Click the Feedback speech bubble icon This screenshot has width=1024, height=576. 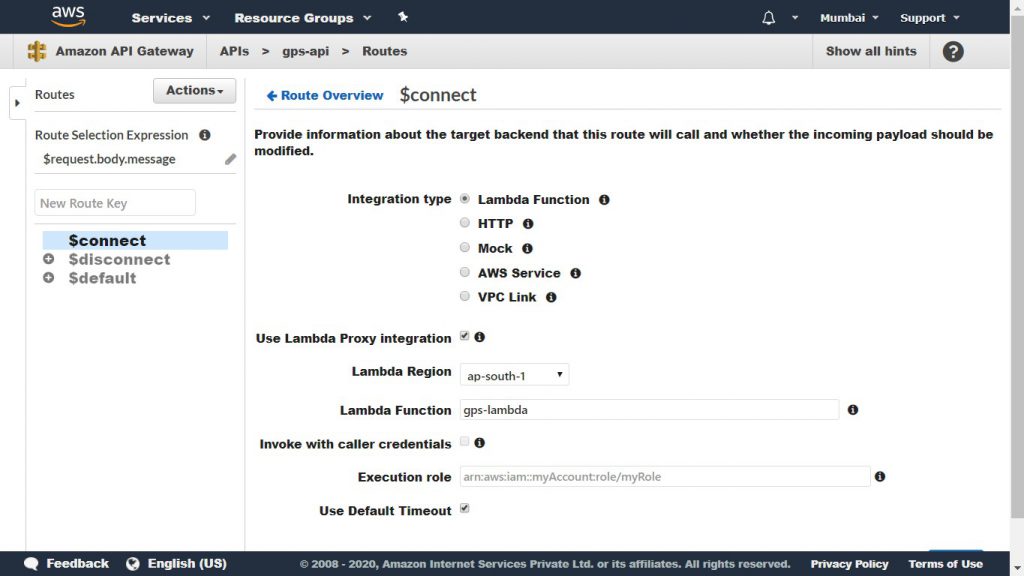(30, 563)
